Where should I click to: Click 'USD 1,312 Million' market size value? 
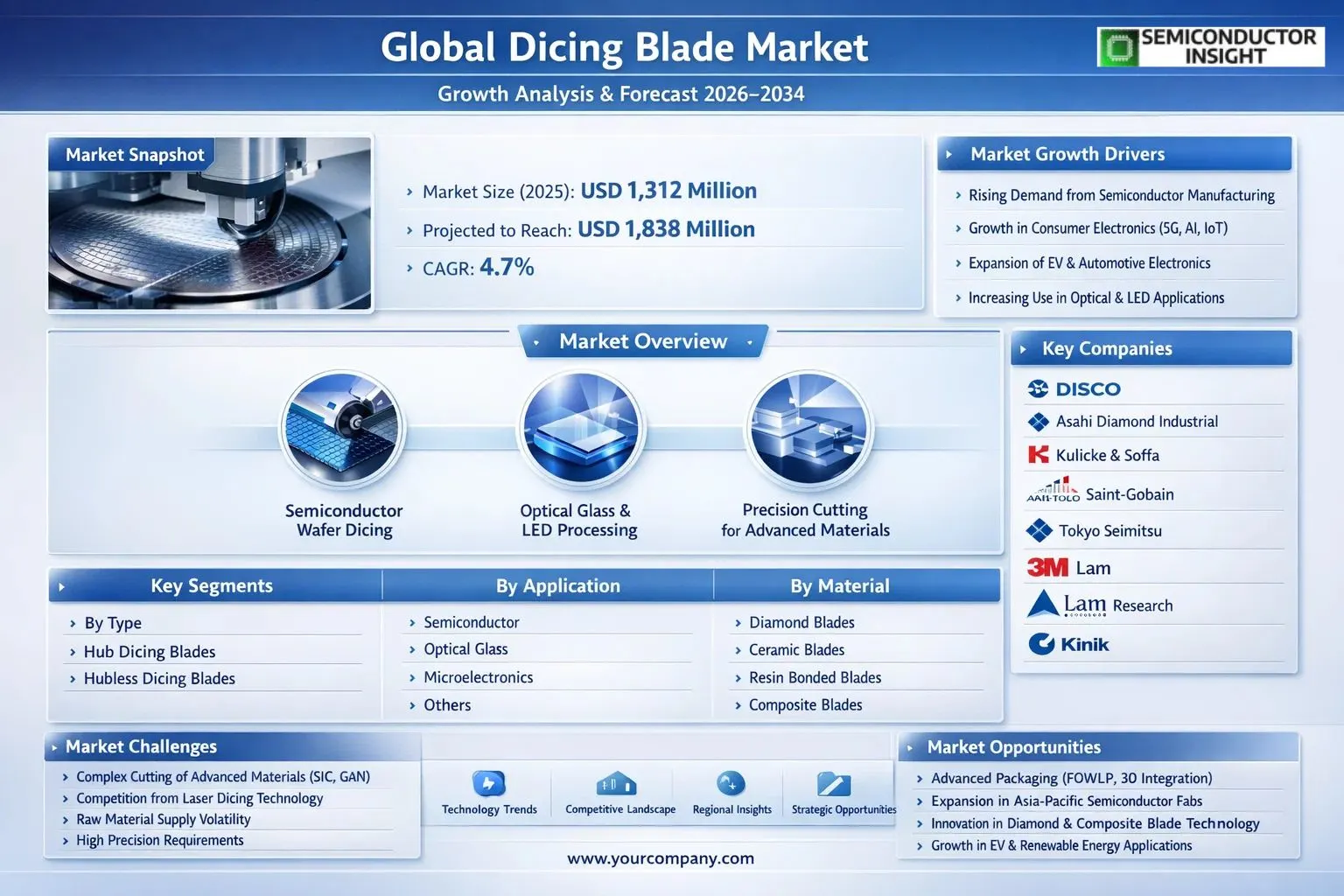click(668, 191)
